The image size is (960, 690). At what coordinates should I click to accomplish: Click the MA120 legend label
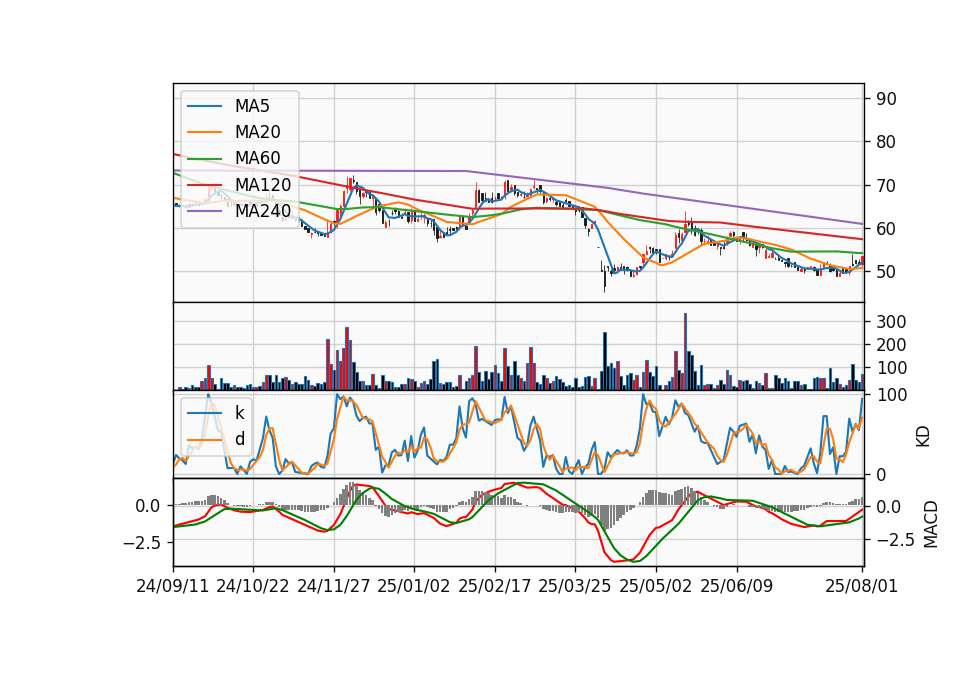263,184
